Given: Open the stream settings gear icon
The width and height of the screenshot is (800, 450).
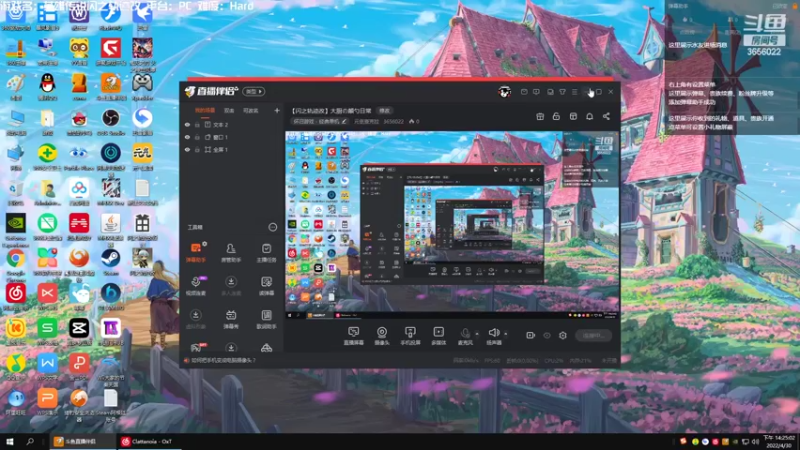Looking at the screenshot, I should pos(563,335).
